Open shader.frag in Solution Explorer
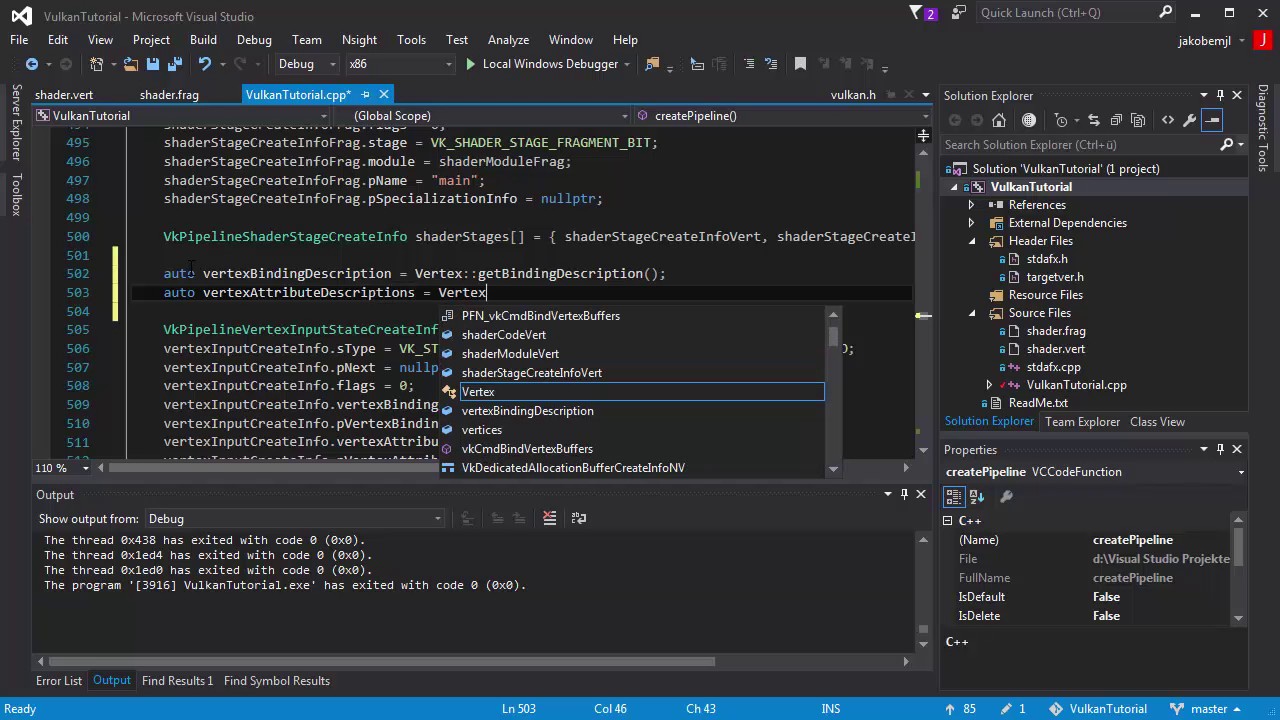 pyautogui.click(x=1055, y=331)
